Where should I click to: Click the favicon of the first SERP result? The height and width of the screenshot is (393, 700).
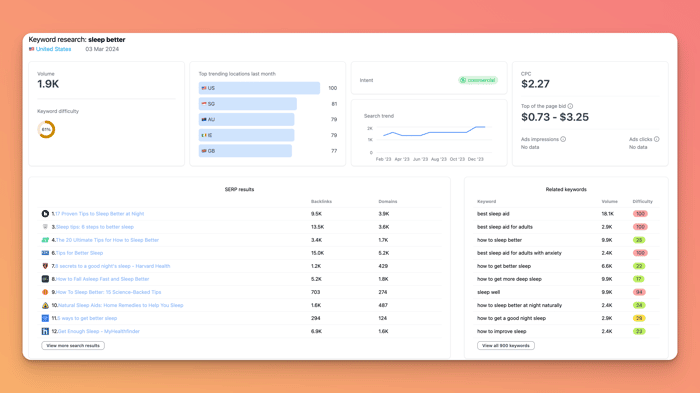click(45, 214)
